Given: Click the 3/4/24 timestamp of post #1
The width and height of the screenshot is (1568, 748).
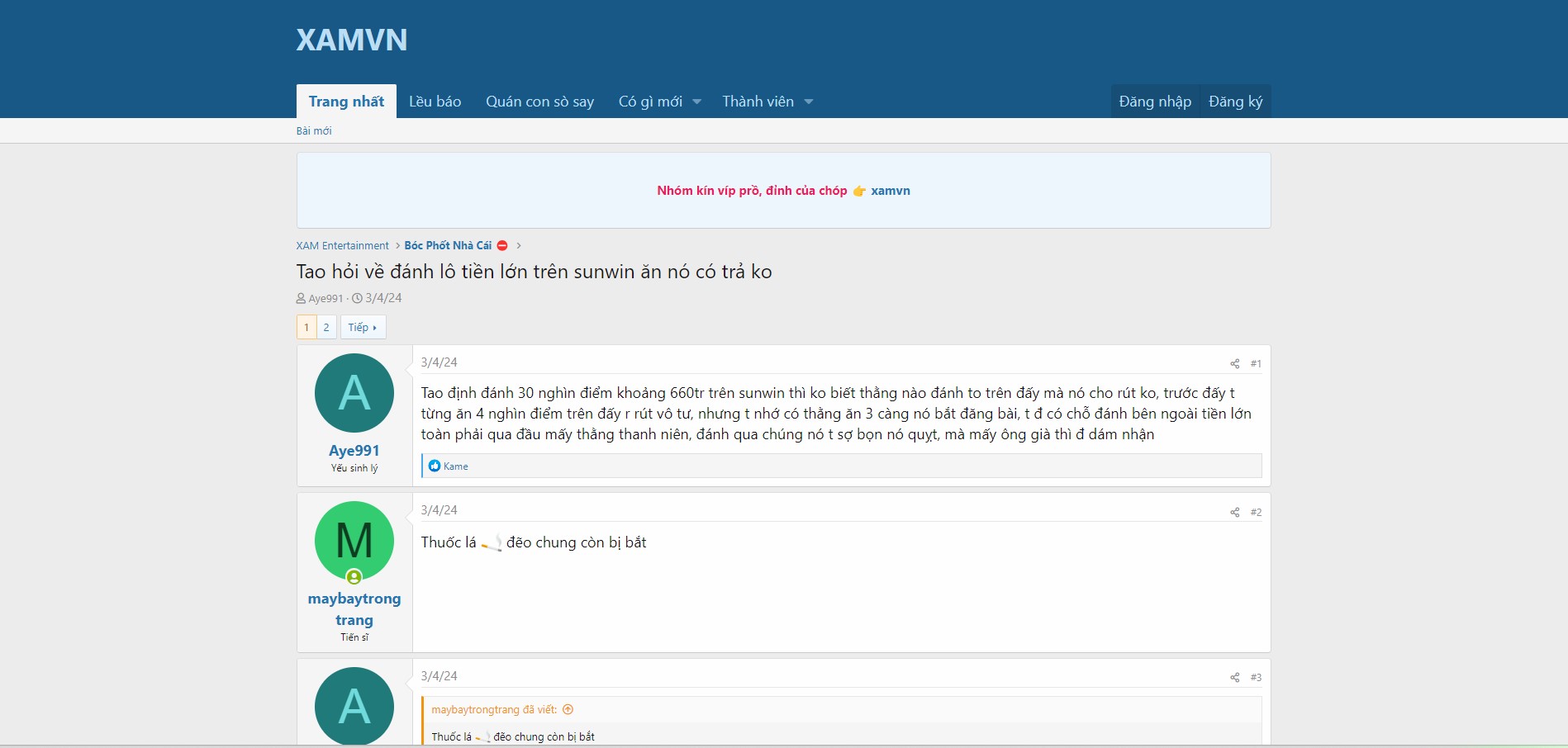Looking at the screenshot, I should (x=439, y=362).
